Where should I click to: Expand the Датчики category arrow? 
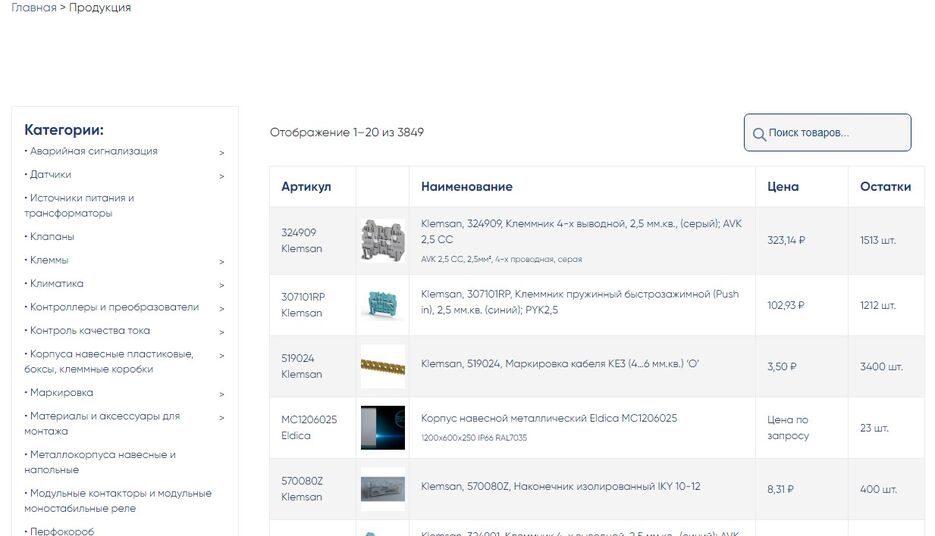(221, 176)
